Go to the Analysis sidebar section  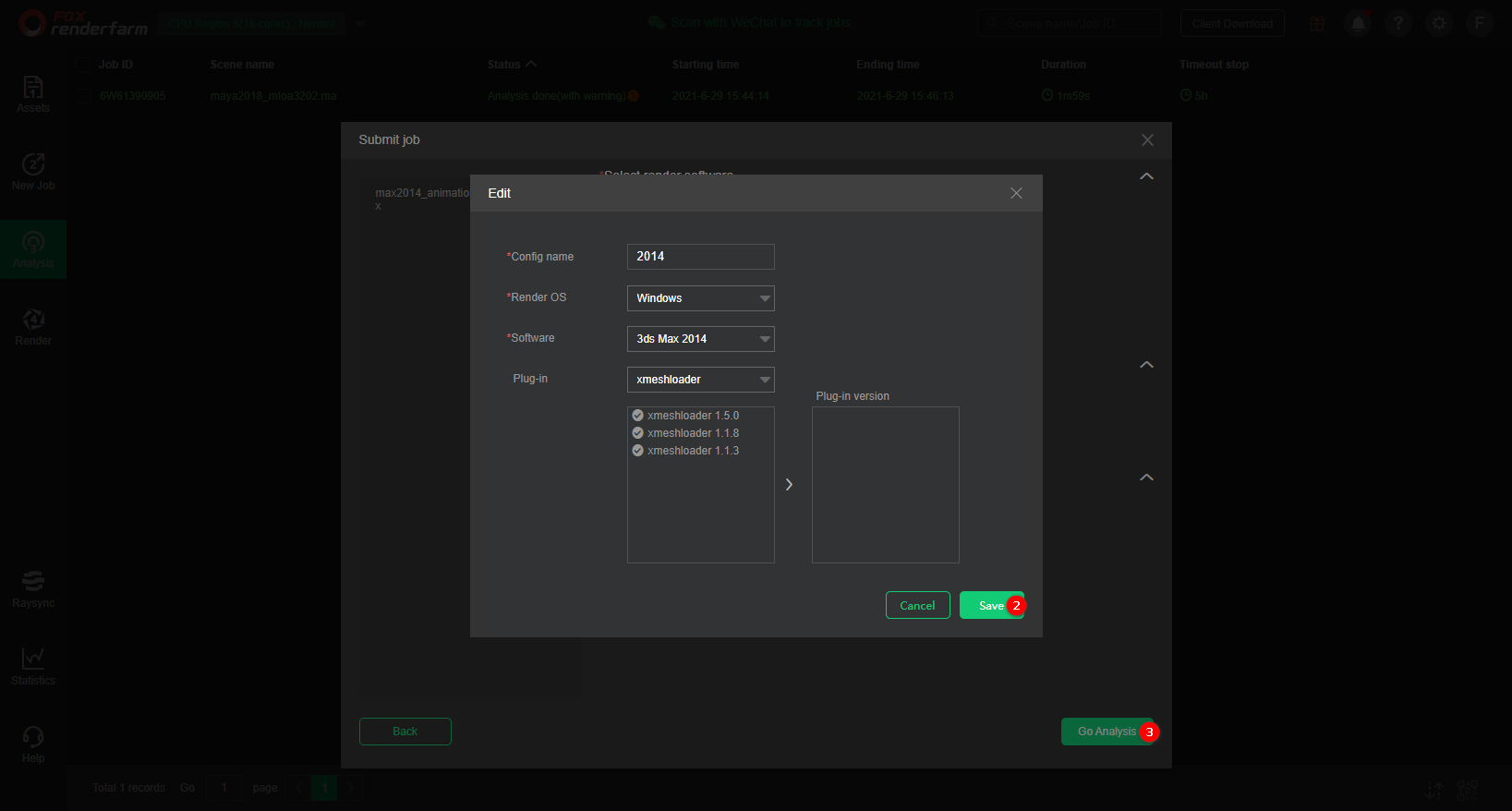point(33,249)
